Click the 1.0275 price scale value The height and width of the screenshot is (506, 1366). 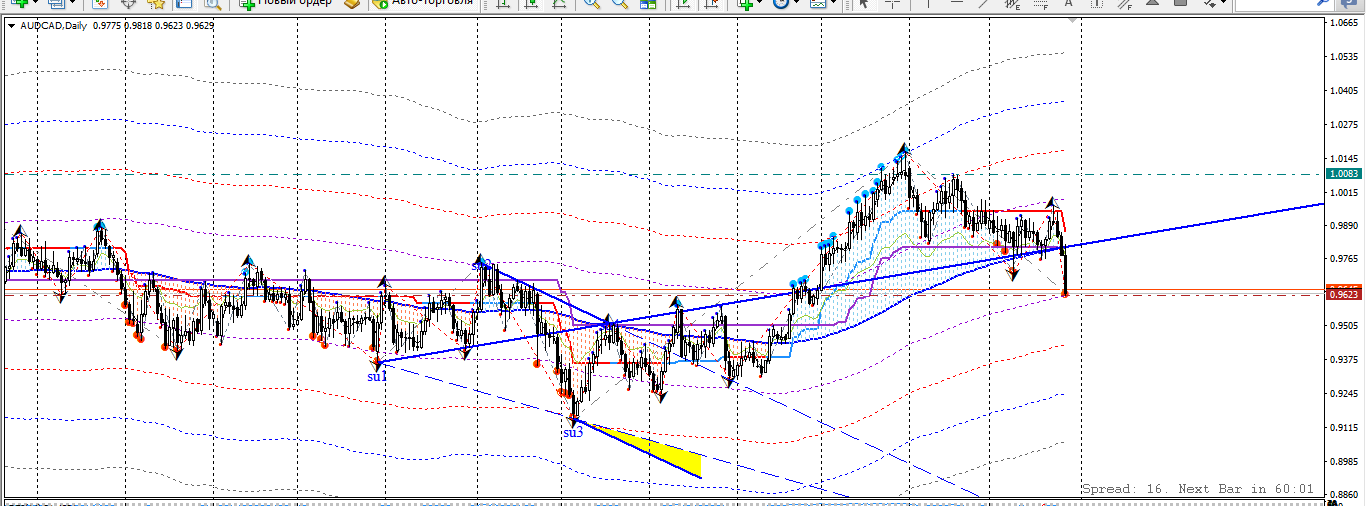[1346, 125]
